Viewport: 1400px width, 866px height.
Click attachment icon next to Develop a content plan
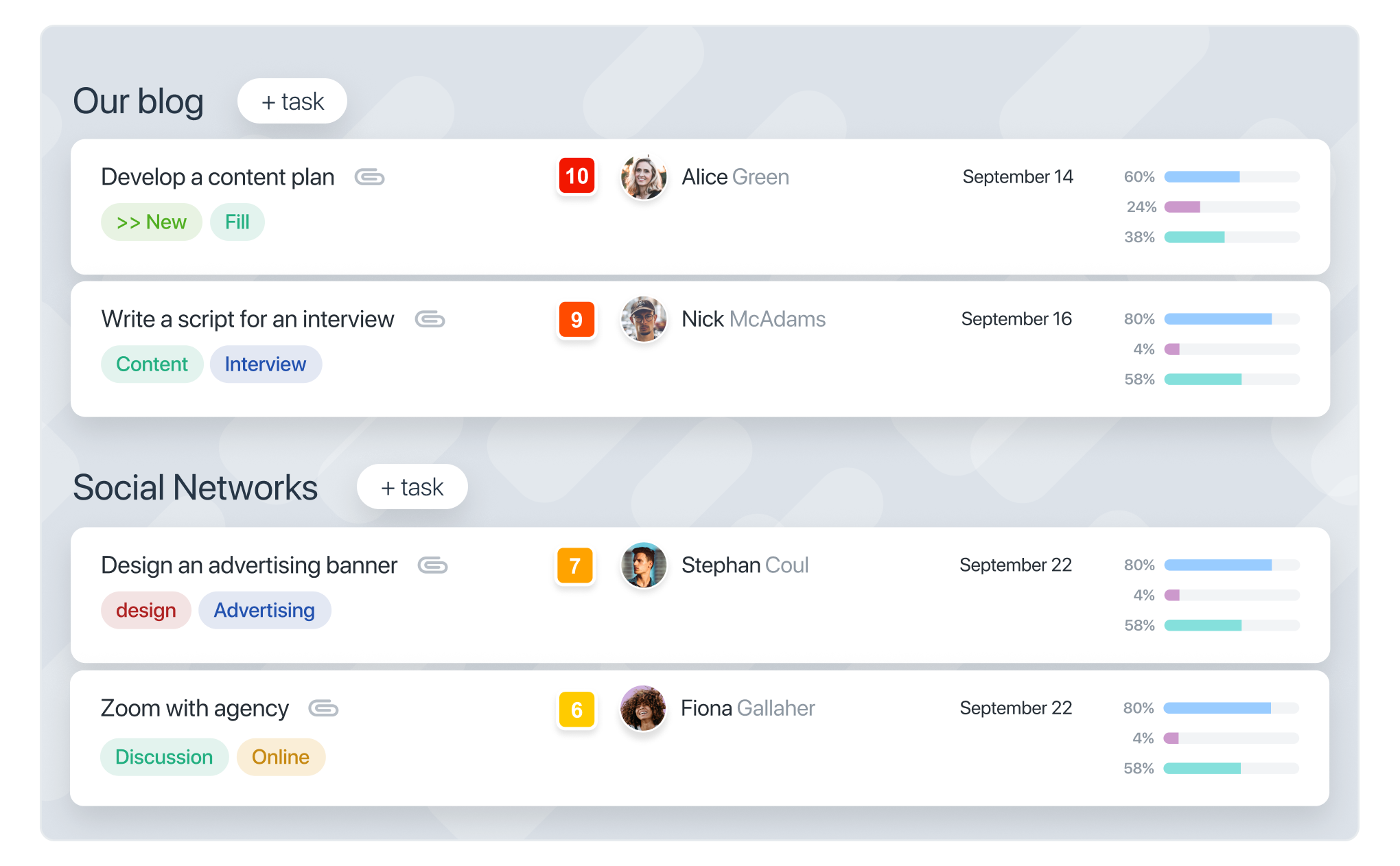pyautogui.click(x=369, y=178)
